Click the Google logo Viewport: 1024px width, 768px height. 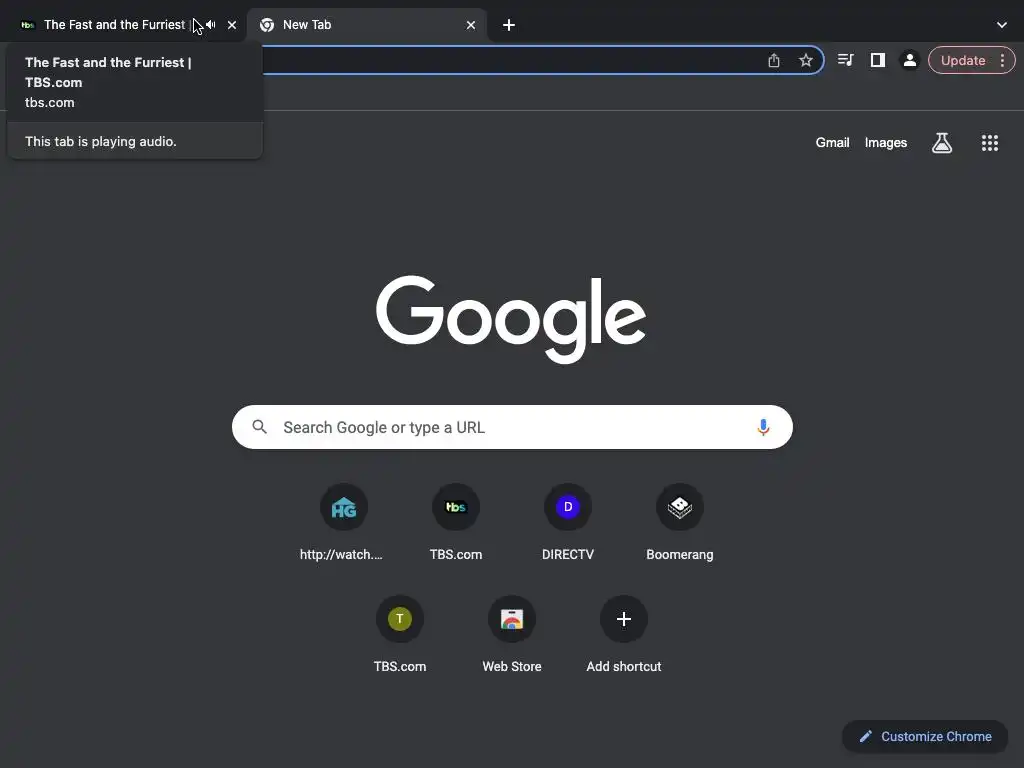511,319
